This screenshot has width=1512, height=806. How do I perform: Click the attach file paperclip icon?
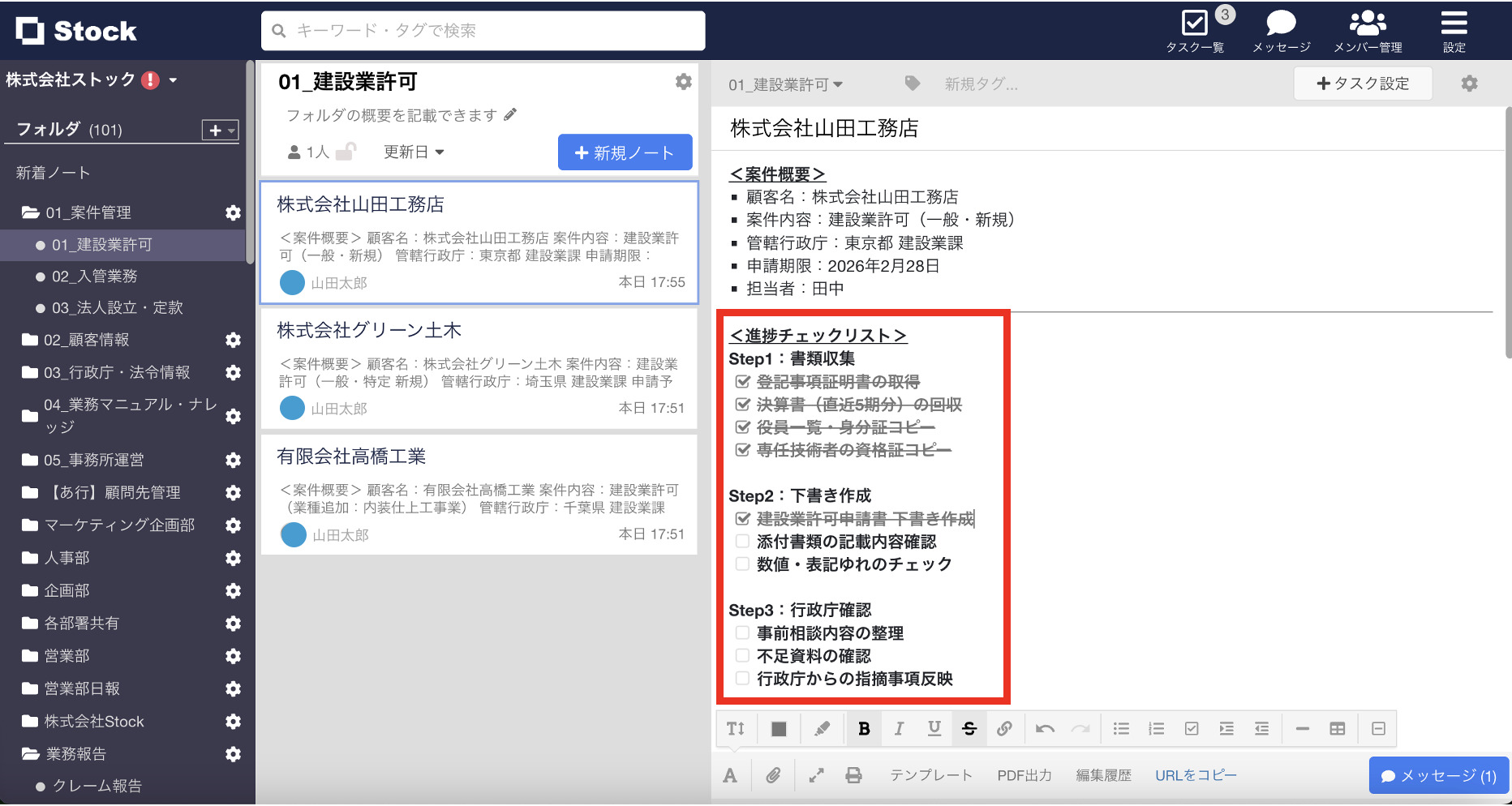[x=773, y=776]
